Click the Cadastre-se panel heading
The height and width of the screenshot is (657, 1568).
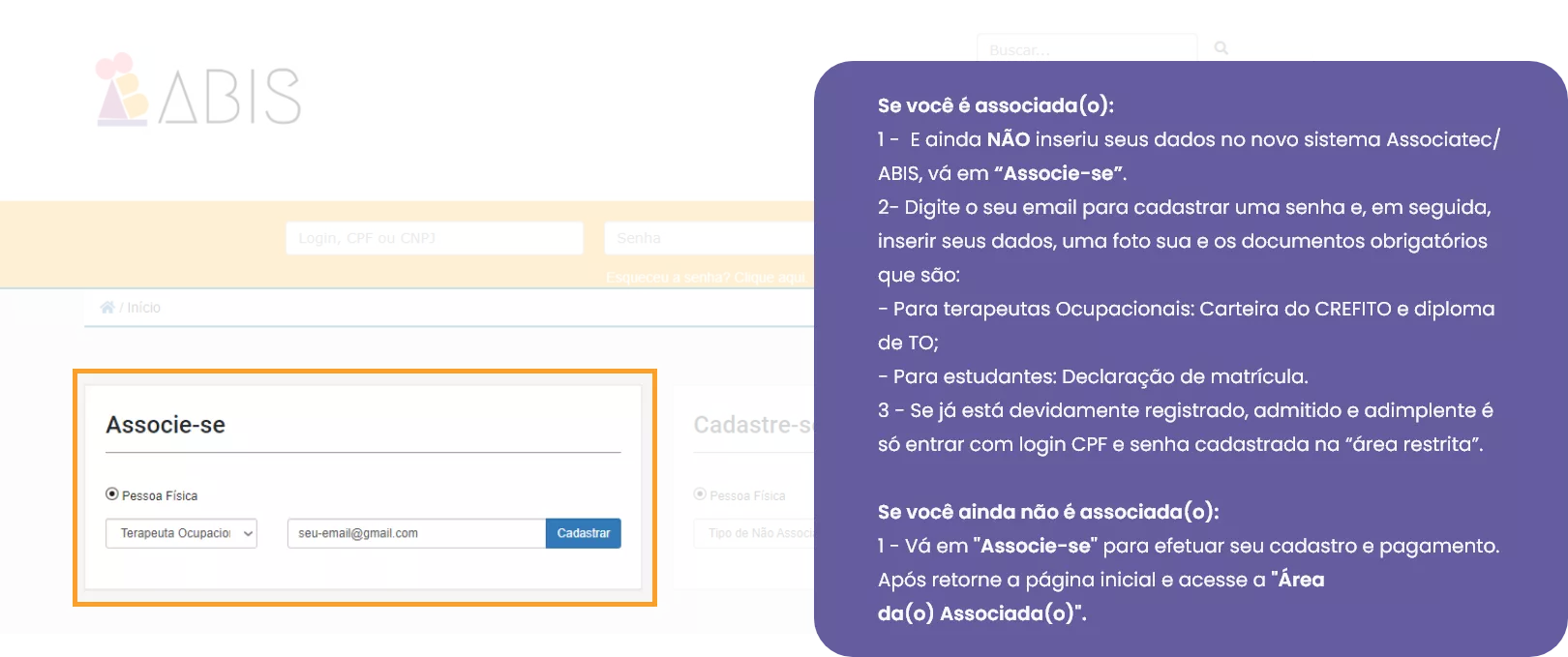[x=752, y=425]
